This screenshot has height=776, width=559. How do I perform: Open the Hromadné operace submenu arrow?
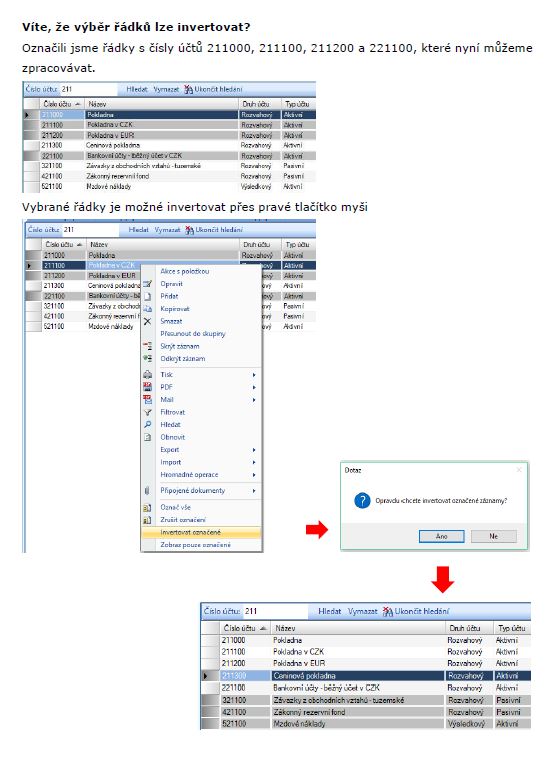254,475
